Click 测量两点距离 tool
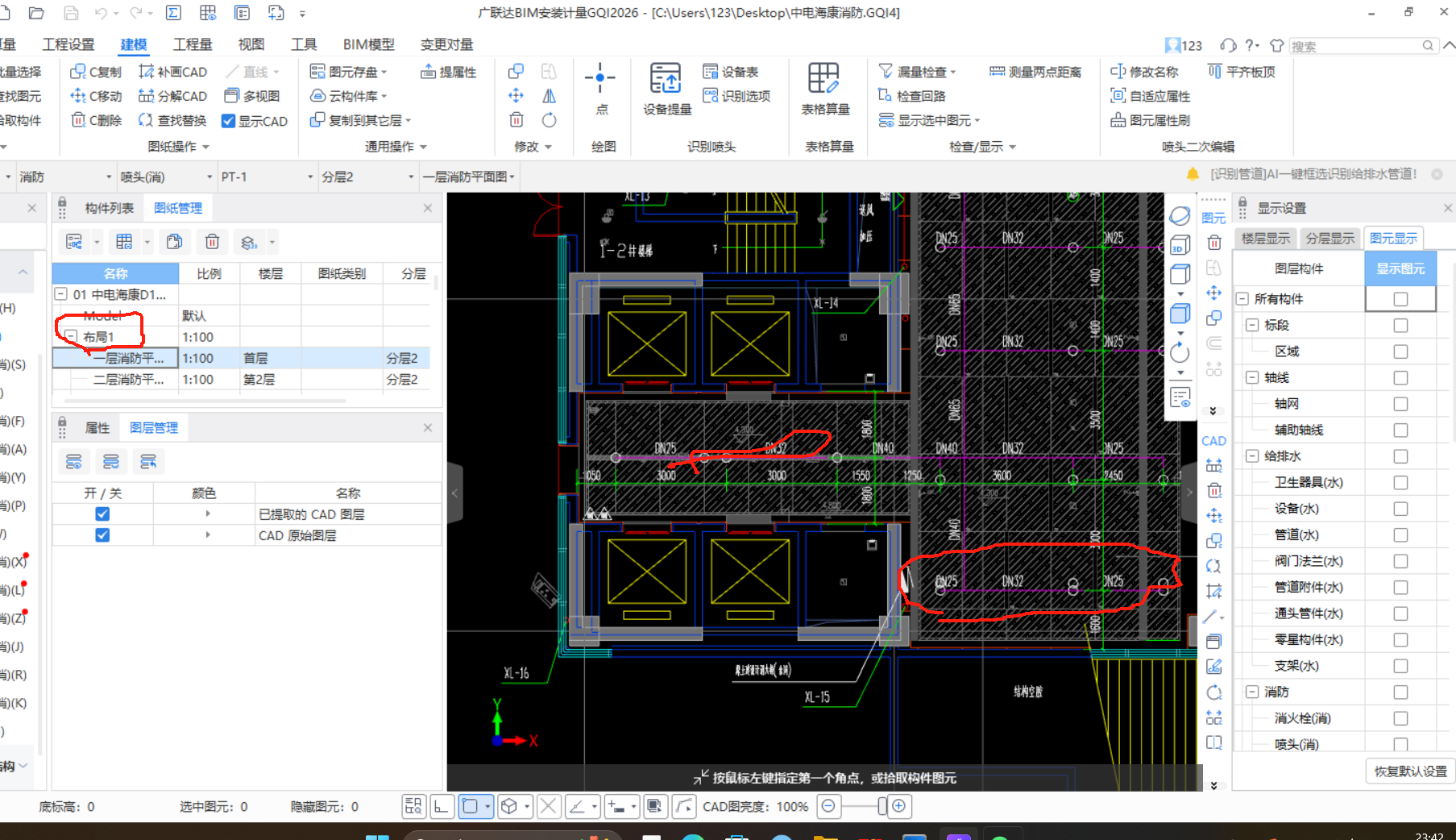Image resolution: width=1456 pixels, height=840 pixels. click(1035, 72)
